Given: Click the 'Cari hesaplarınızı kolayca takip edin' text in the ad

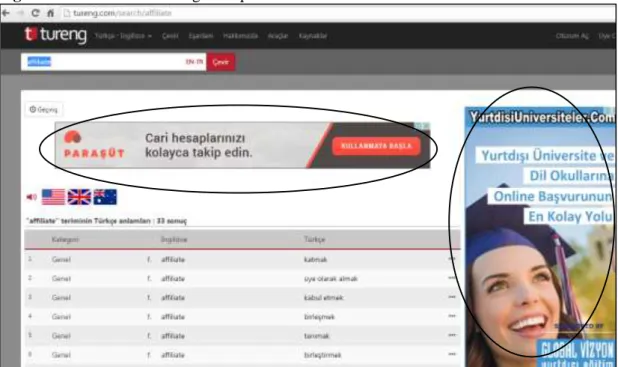Looking at the screenshot, I should 199,145.
